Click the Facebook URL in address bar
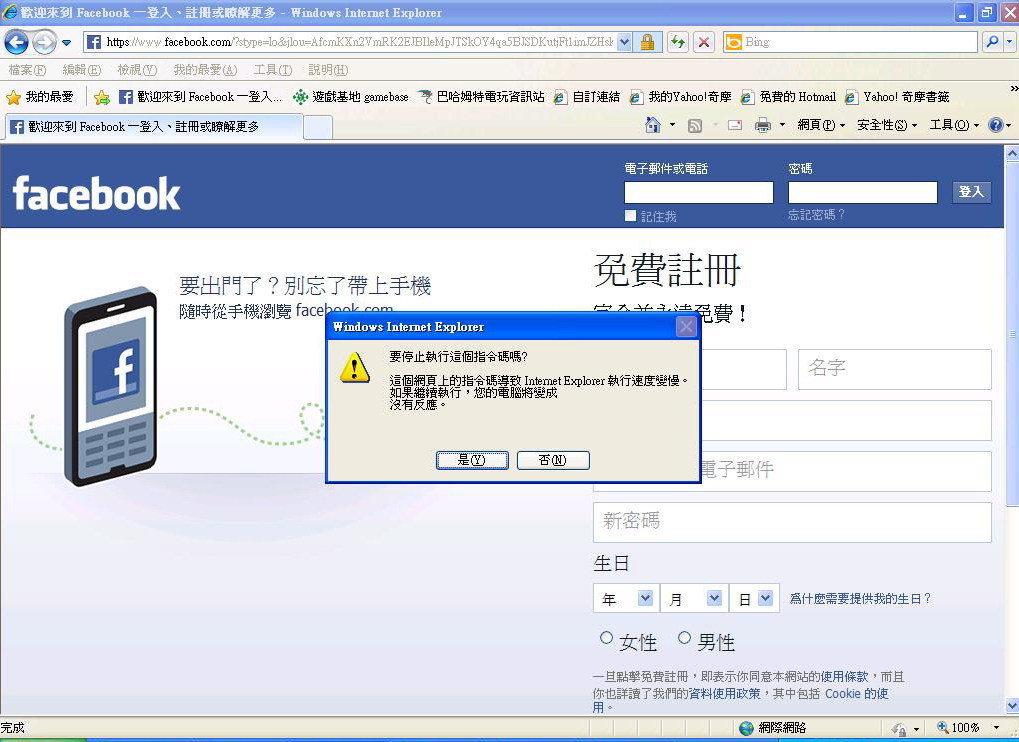Viewport: 1019px width, 742px height. pos(359,42)
